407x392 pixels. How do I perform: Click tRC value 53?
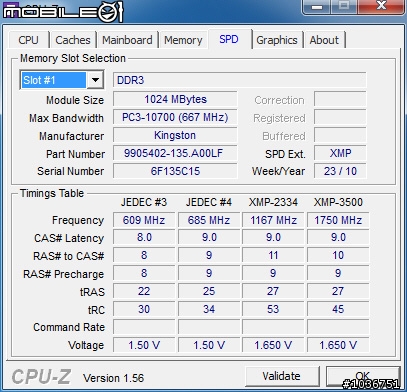tap(273, 309)
